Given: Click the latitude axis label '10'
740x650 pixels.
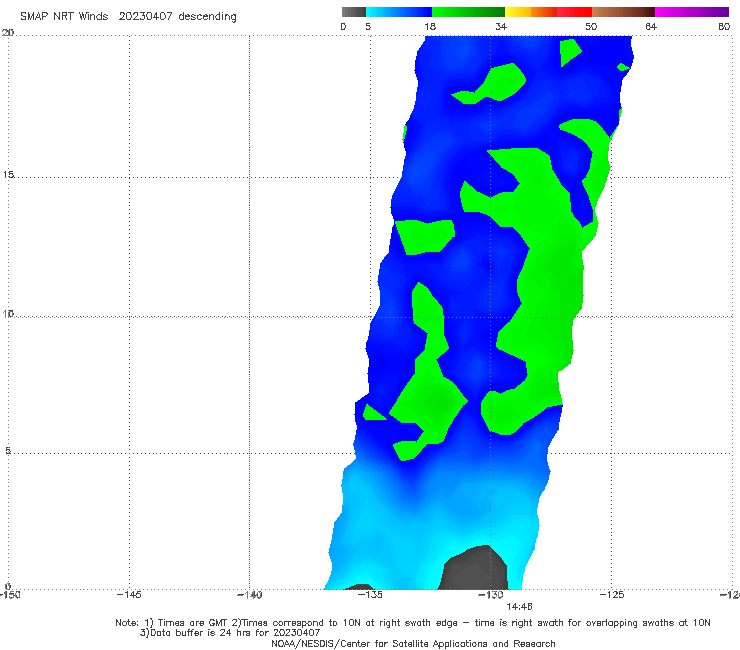Looking at the screenshot, I should pyautogui.click(x=8, y=313).
